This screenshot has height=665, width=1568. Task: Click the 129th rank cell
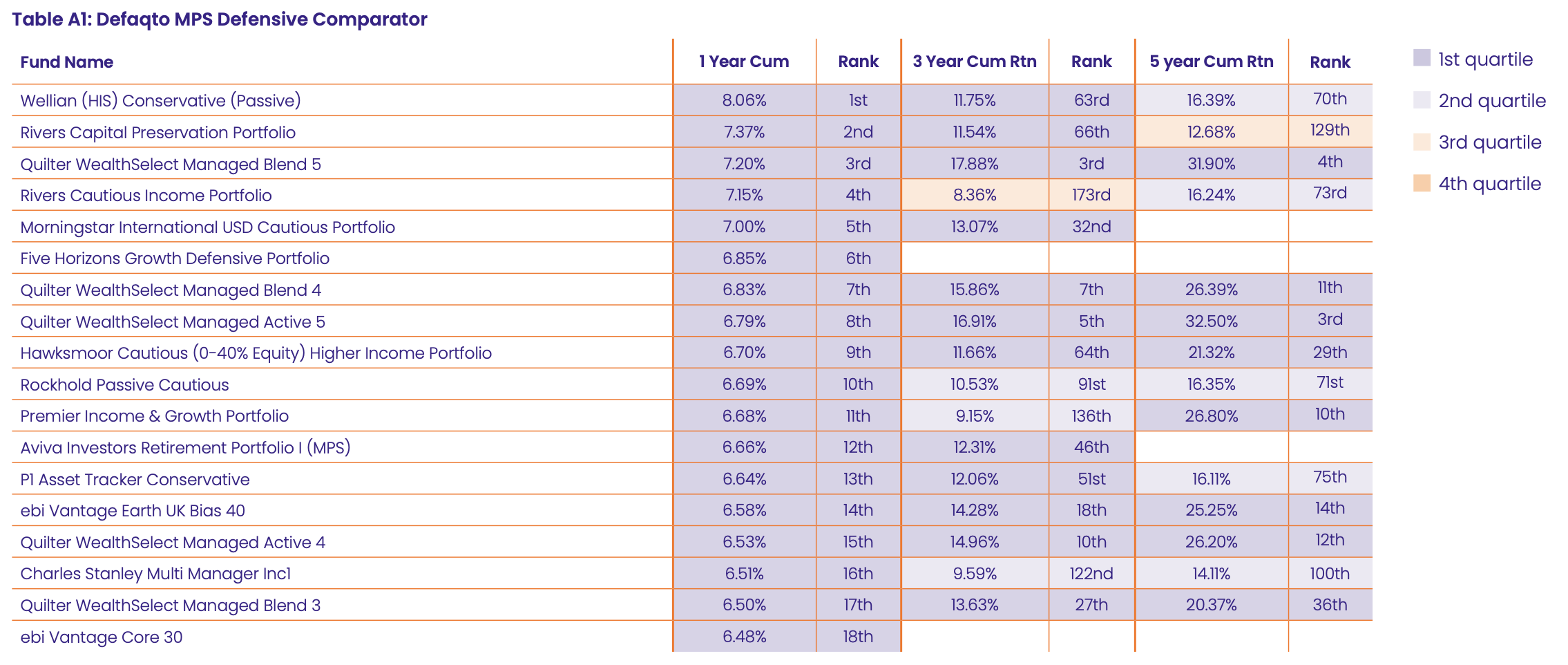tap(1330, 130)
